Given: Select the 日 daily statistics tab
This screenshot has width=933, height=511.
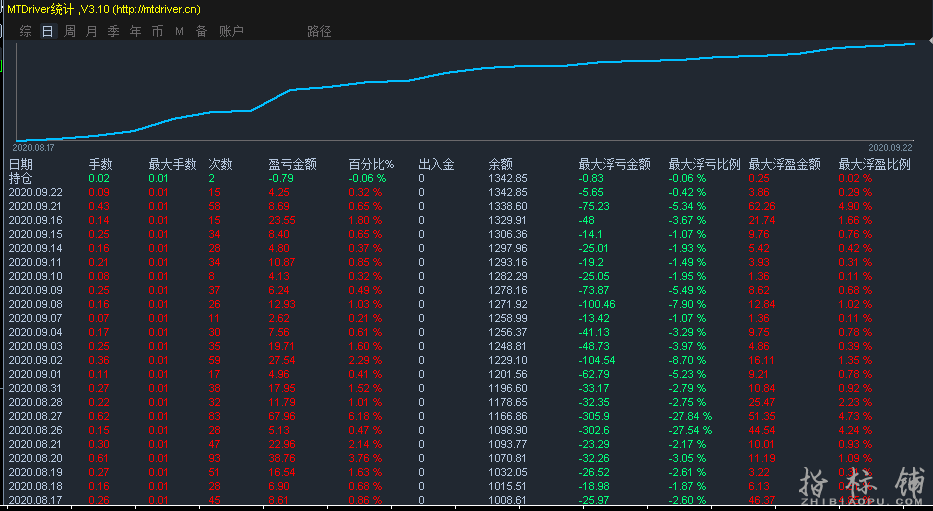Looking at the screenshot, I should point(47,31).
